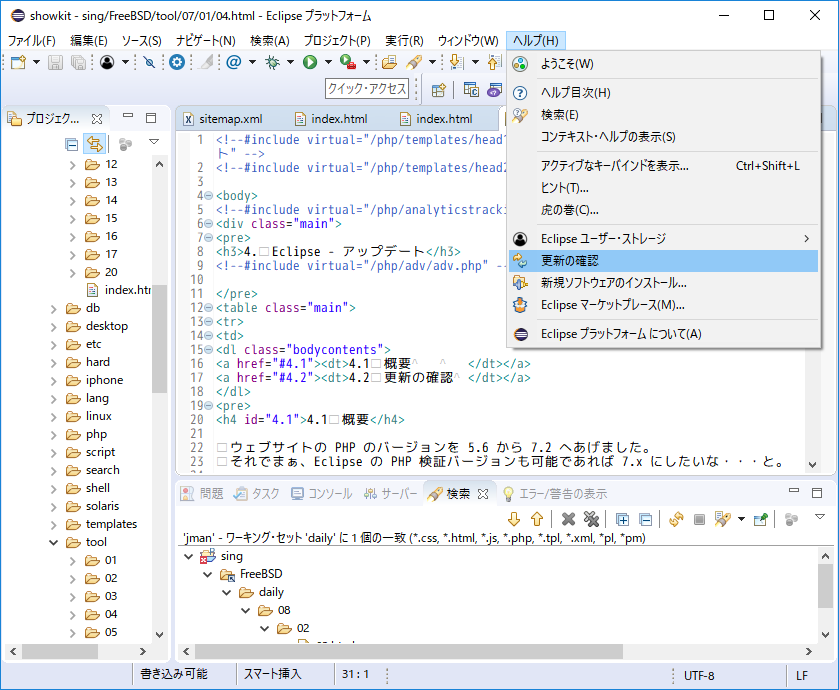
Task: Open the Run button dropdown arrow
Action: (x=328, y=63)
